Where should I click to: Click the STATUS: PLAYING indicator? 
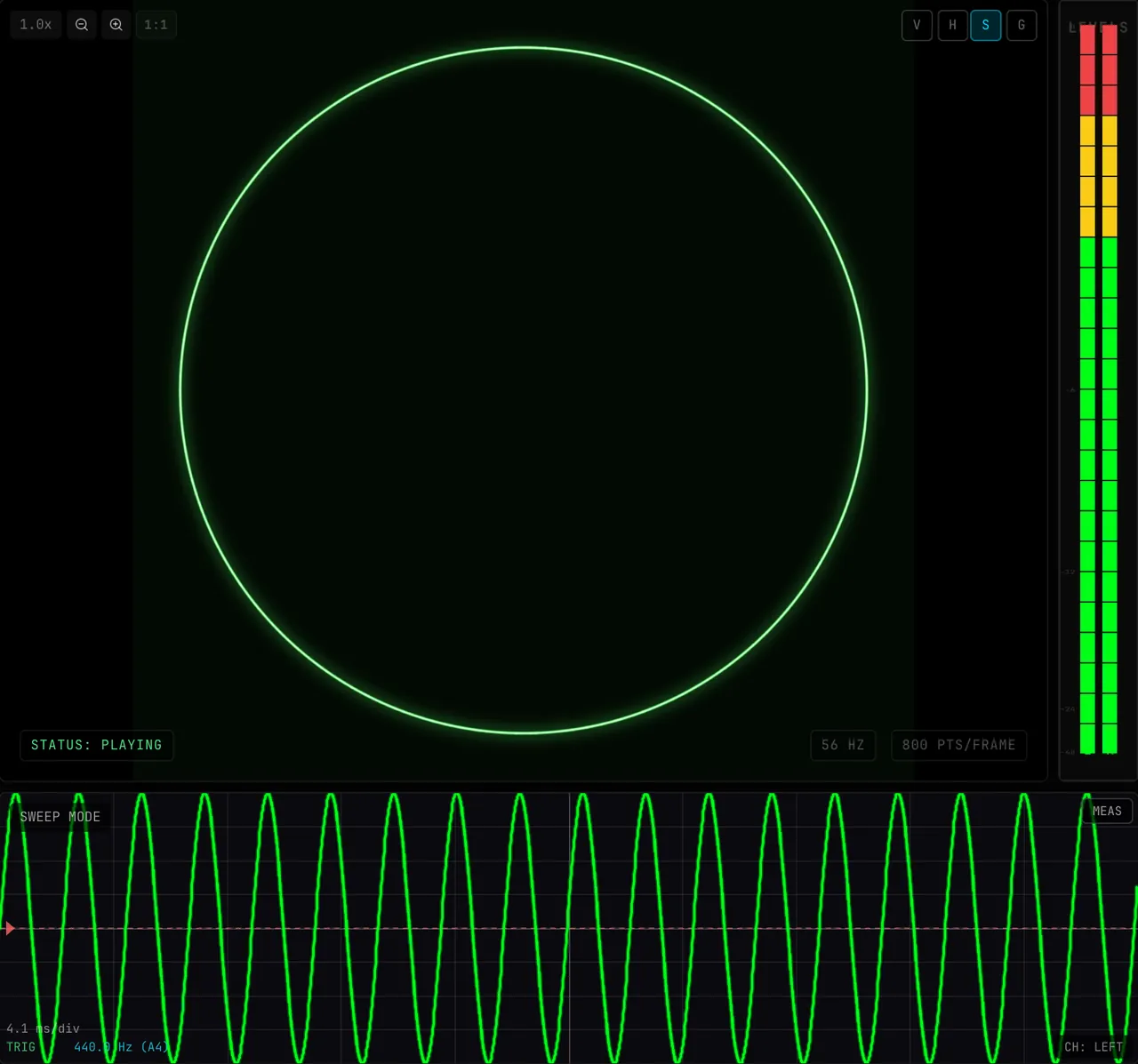pyautogui.click(x=97, y=745)
